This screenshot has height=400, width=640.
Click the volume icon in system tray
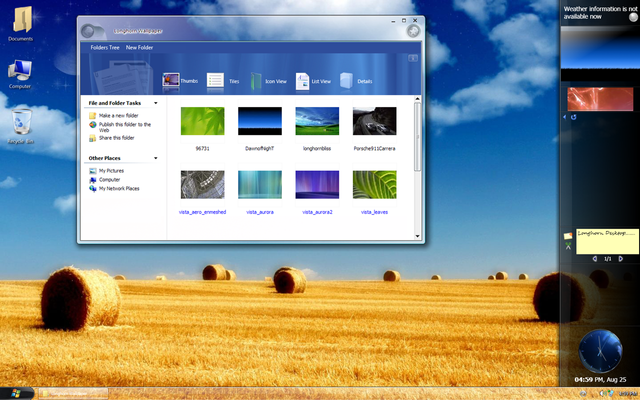[603, 393]
